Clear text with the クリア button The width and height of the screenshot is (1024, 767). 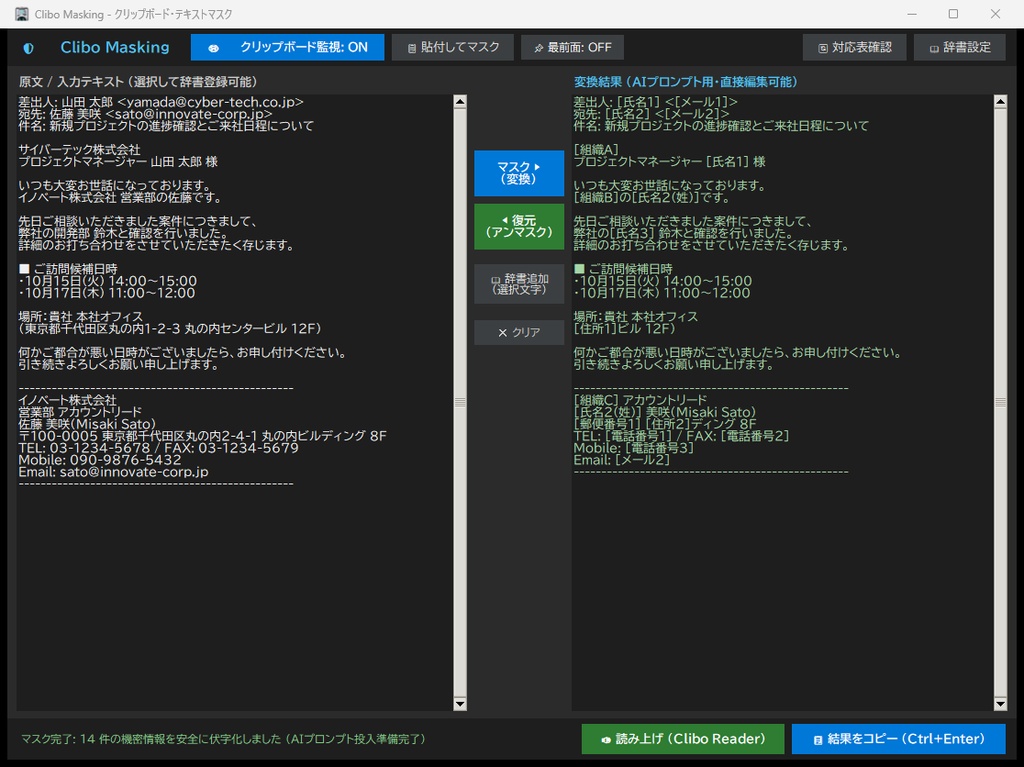[x=519, y=333]
